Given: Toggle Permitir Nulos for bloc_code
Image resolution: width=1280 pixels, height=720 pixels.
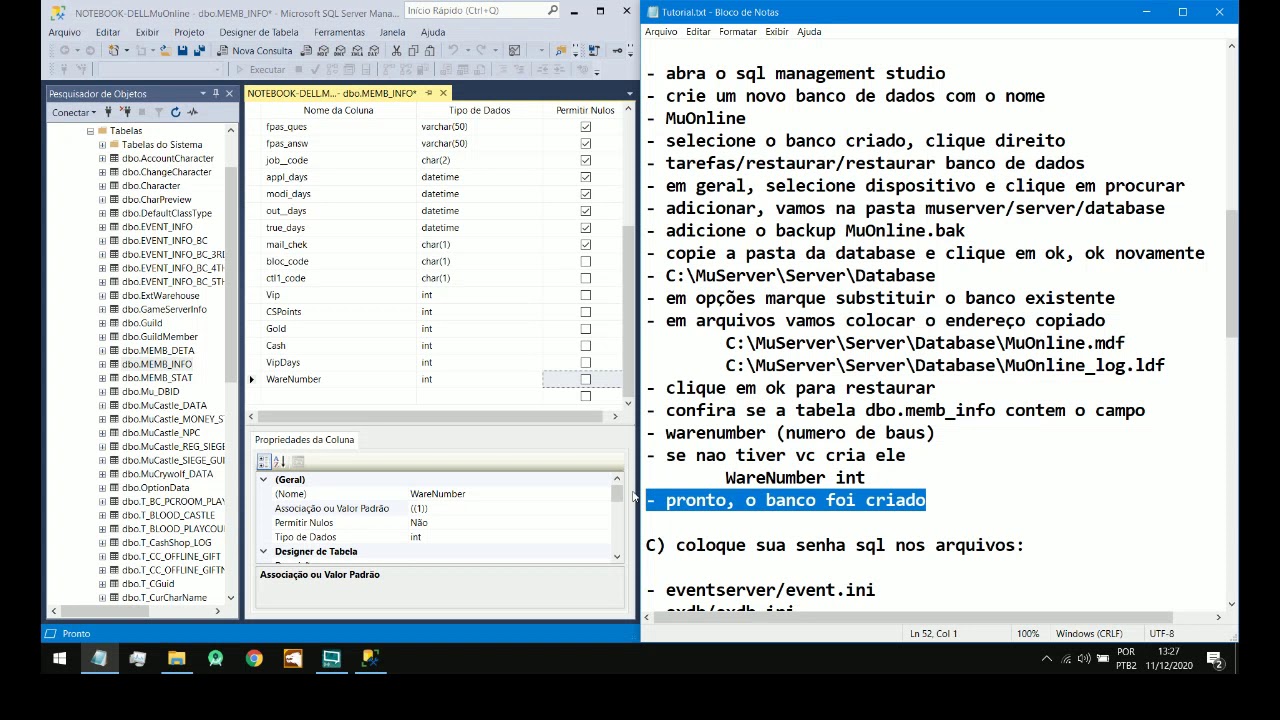Looking at the screenshot, I should pyautogui.click(x=586, y=261).
